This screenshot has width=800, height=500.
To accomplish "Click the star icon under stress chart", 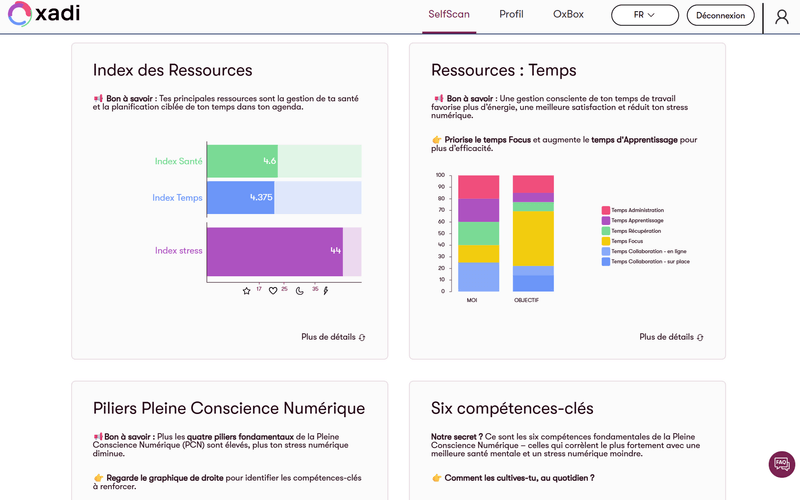I will [x=247, y=291].
